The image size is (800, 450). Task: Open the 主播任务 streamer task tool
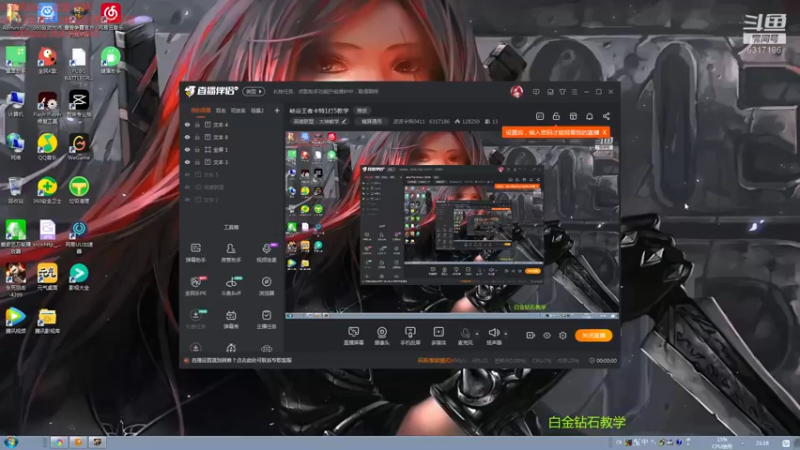(266, 319)
